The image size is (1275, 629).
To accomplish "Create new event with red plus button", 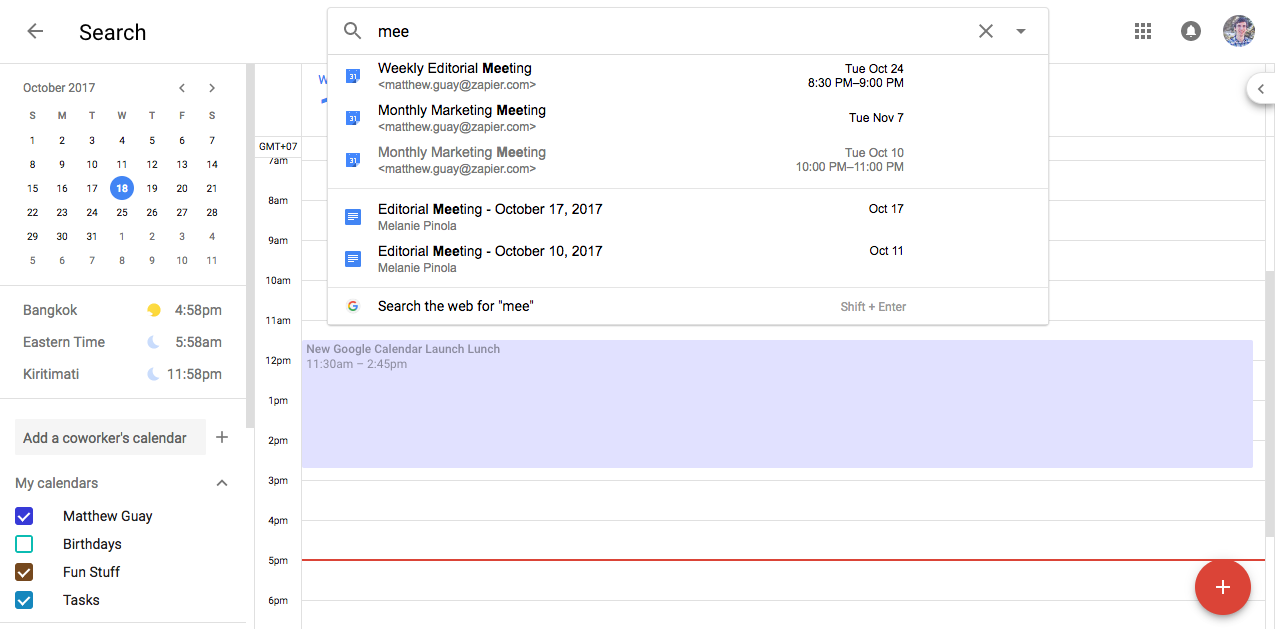I will click(1222, 587).
